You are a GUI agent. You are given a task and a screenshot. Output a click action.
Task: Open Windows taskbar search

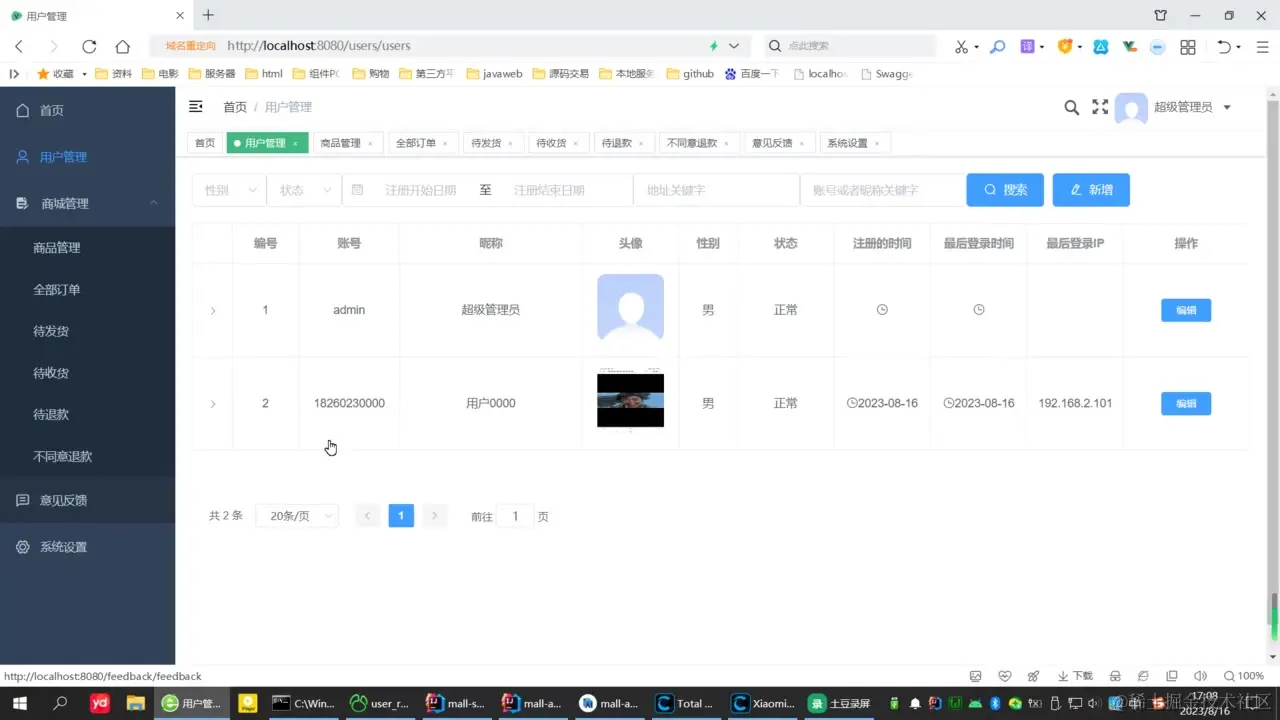pos(60,703)
